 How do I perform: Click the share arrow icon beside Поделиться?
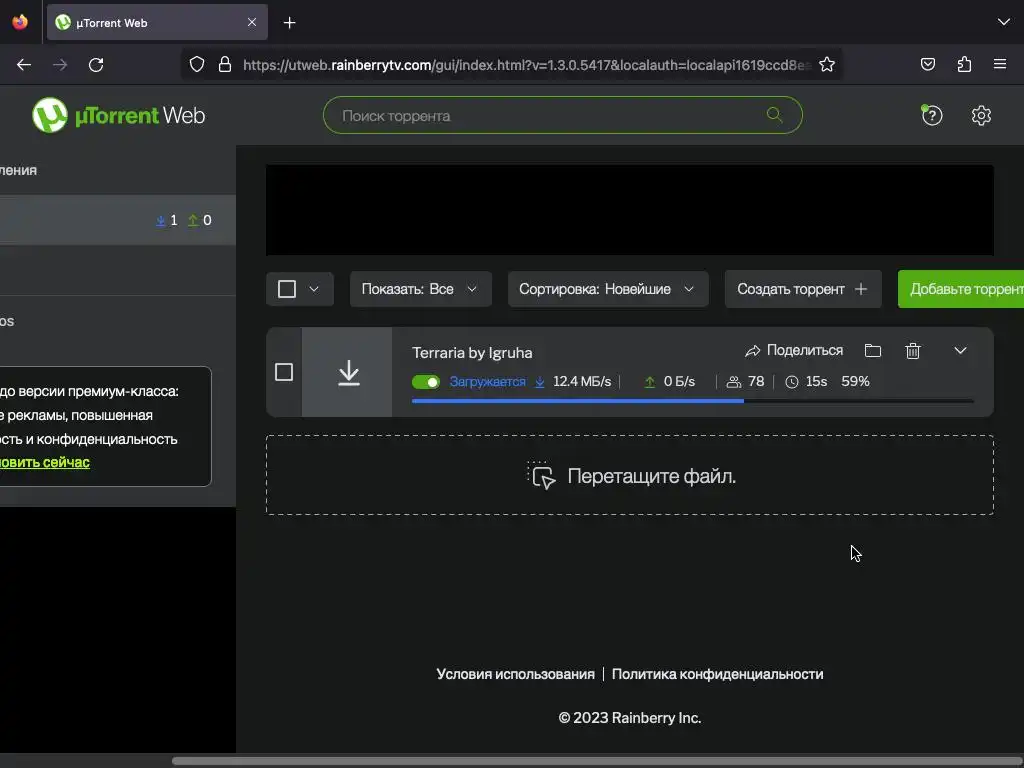pos(752,351)
